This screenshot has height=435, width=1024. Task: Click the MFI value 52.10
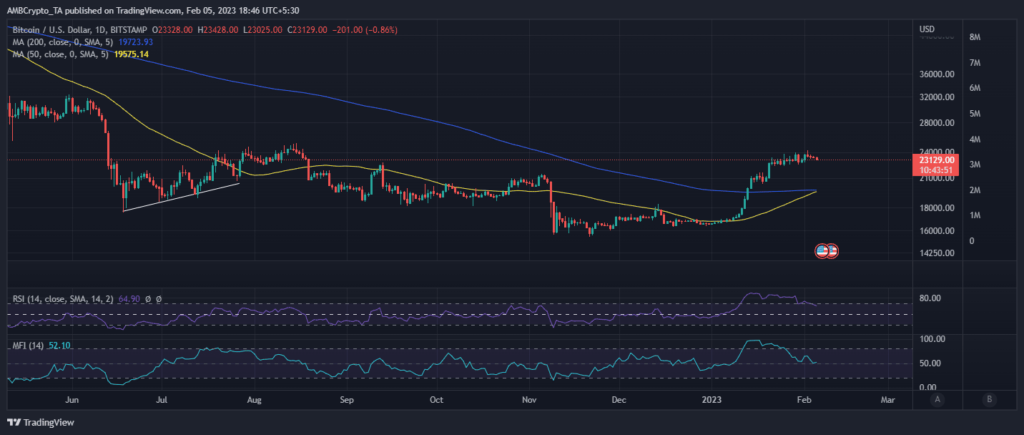pyautogui.click(x=59, y=345)
